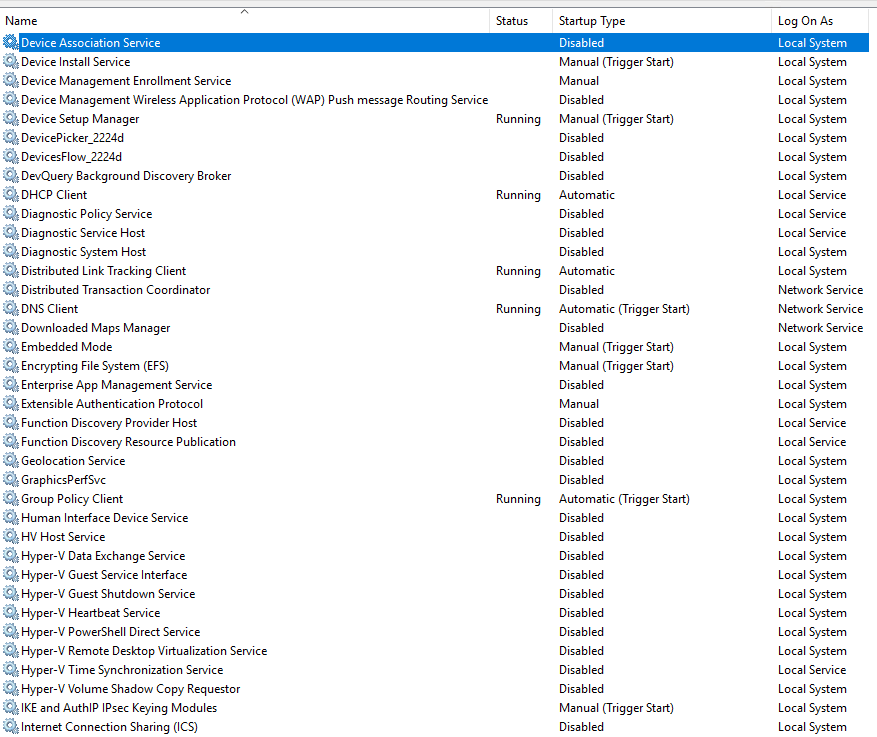
Task: Click Running status of Distributed Link Tracking Client
Action: click(518, 271)
